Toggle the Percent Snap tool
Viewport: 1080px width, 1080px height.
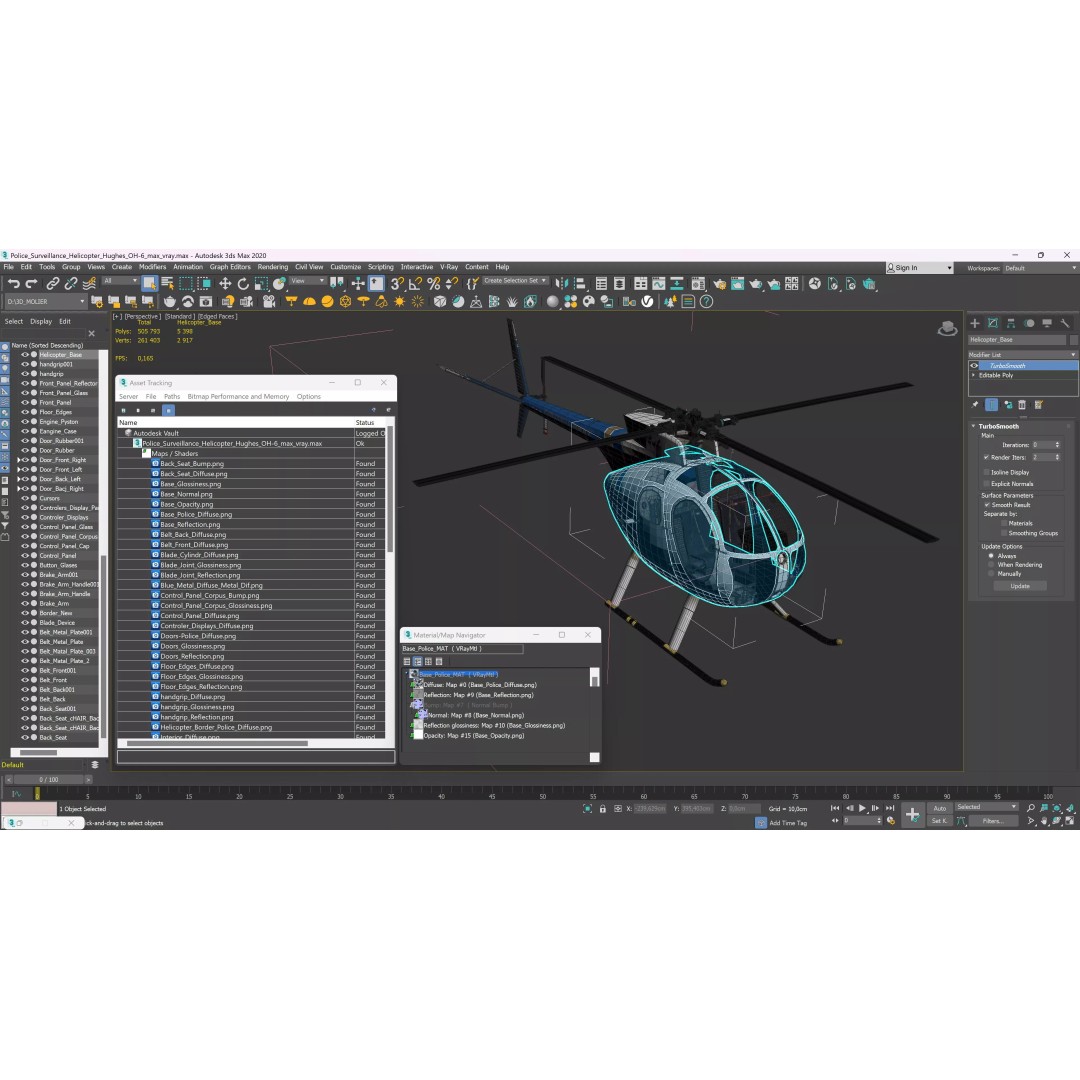click(x=433, y=284)
